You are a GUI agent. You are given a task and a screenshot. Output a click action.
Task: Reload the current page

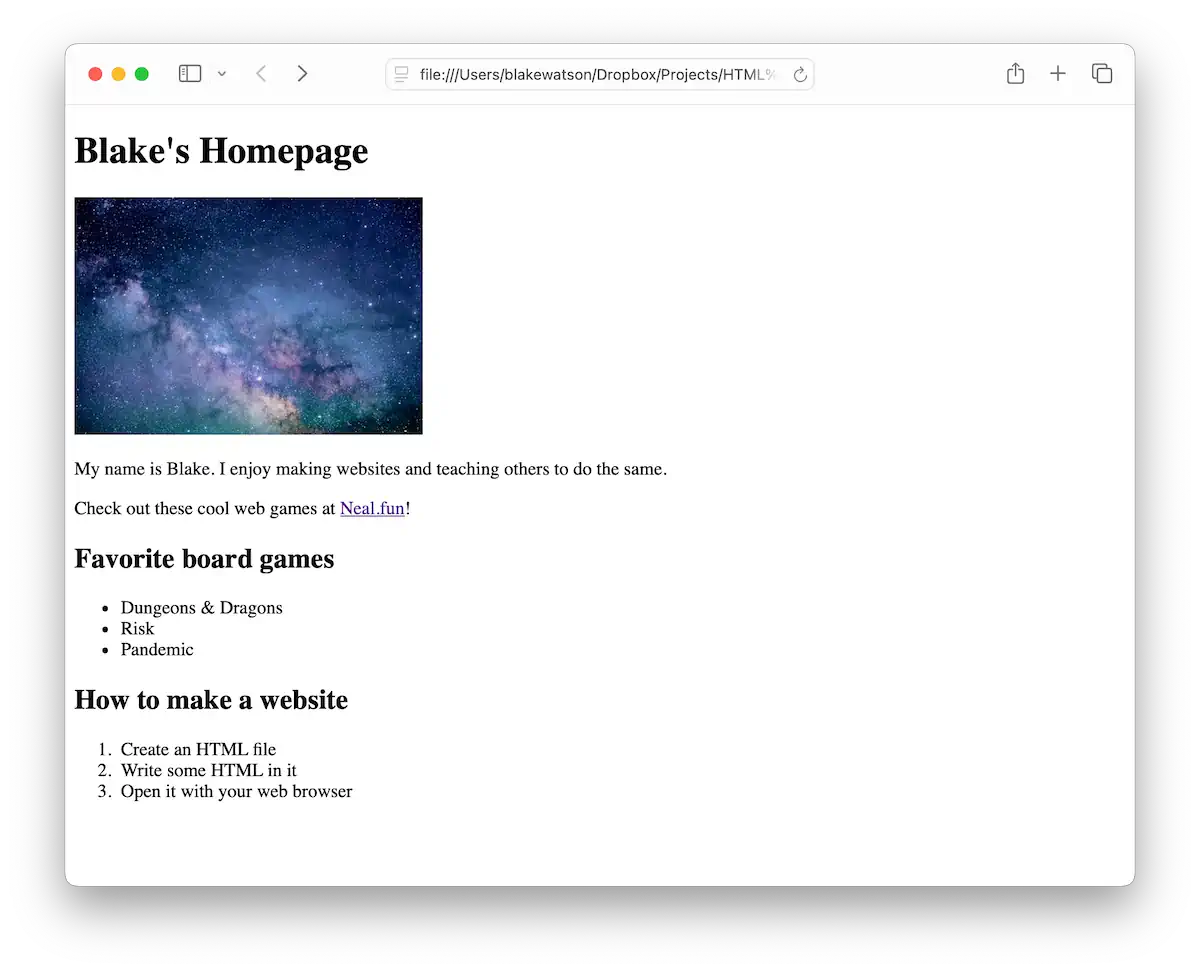click(799, 74)
